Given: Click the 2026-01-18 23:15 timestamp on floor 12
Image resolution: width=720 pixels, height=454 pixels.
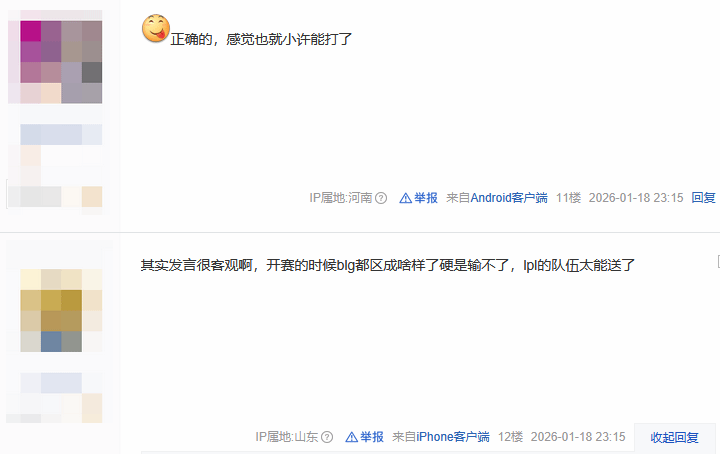Looking at the screenshot, I should [578, 437].
